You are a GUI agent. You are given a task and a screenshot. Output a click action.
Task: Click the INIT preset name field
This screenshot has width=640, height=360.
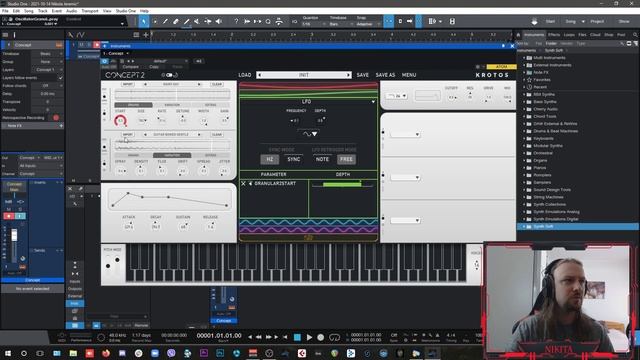(304, 75)
